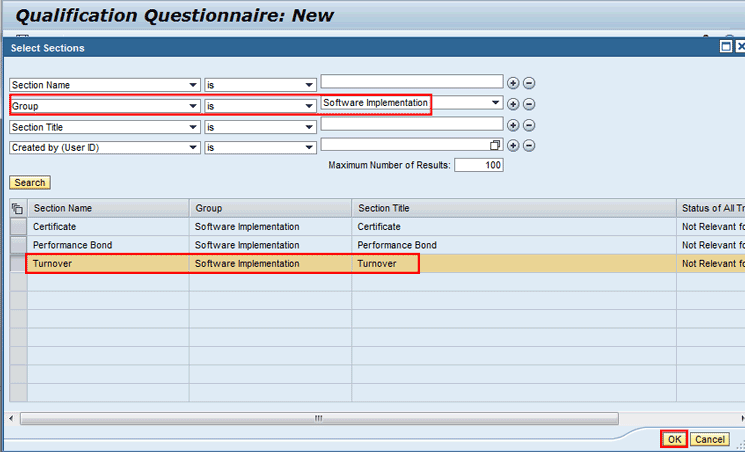This screenshot has width=745, height=452.
Task: Toggle the Turnover row selector
Action: 17,264
